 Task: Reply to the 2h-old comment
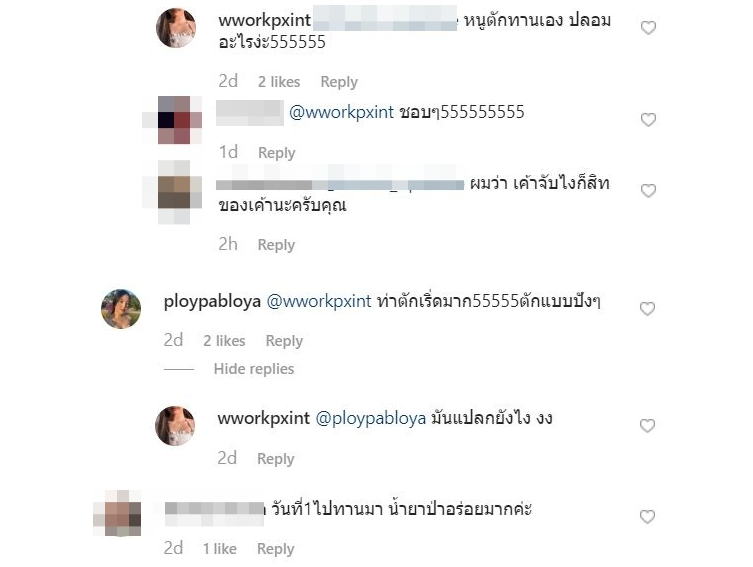(276, 245)
